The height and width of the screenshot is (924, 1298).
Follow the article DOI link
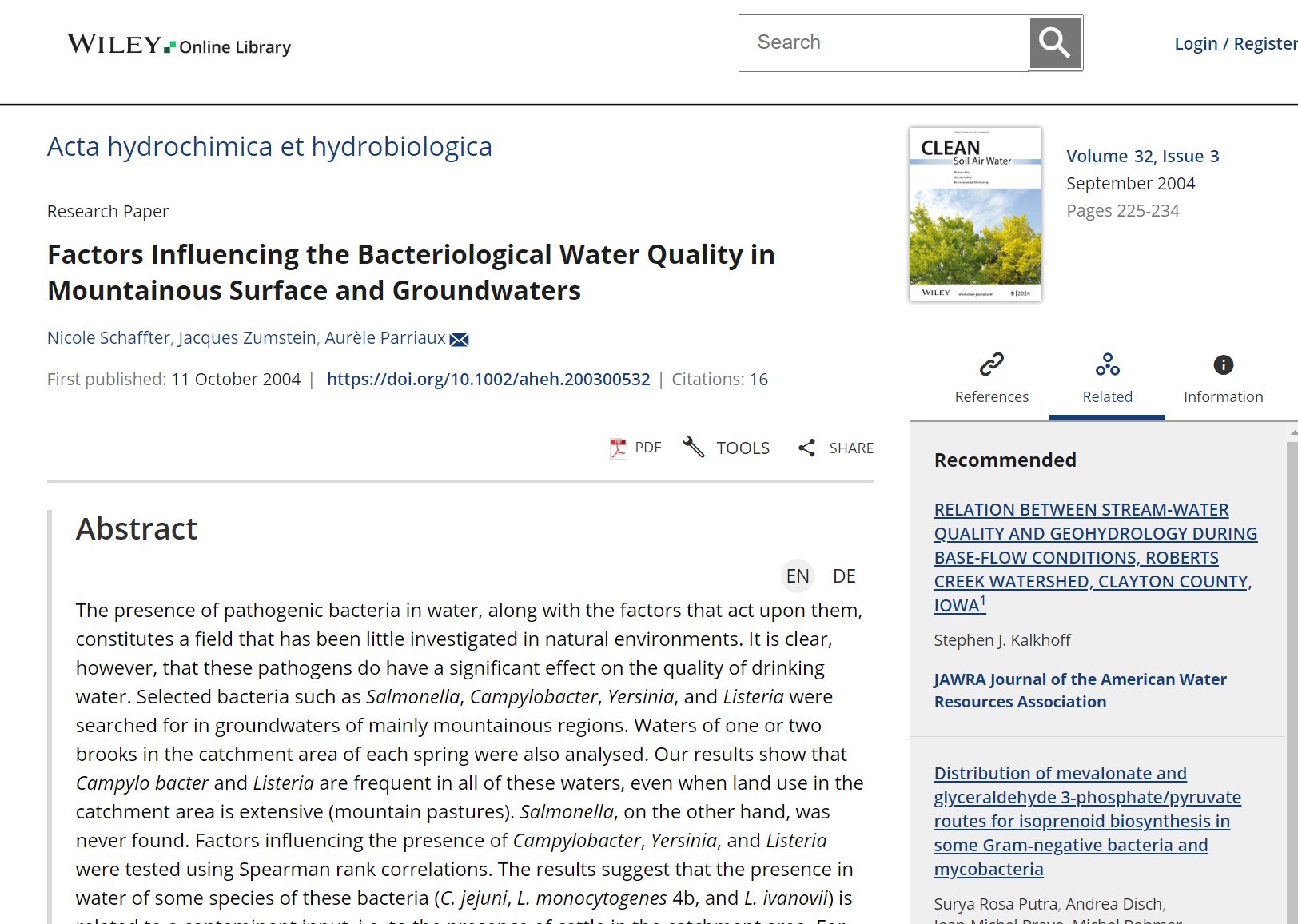(488, 379)
